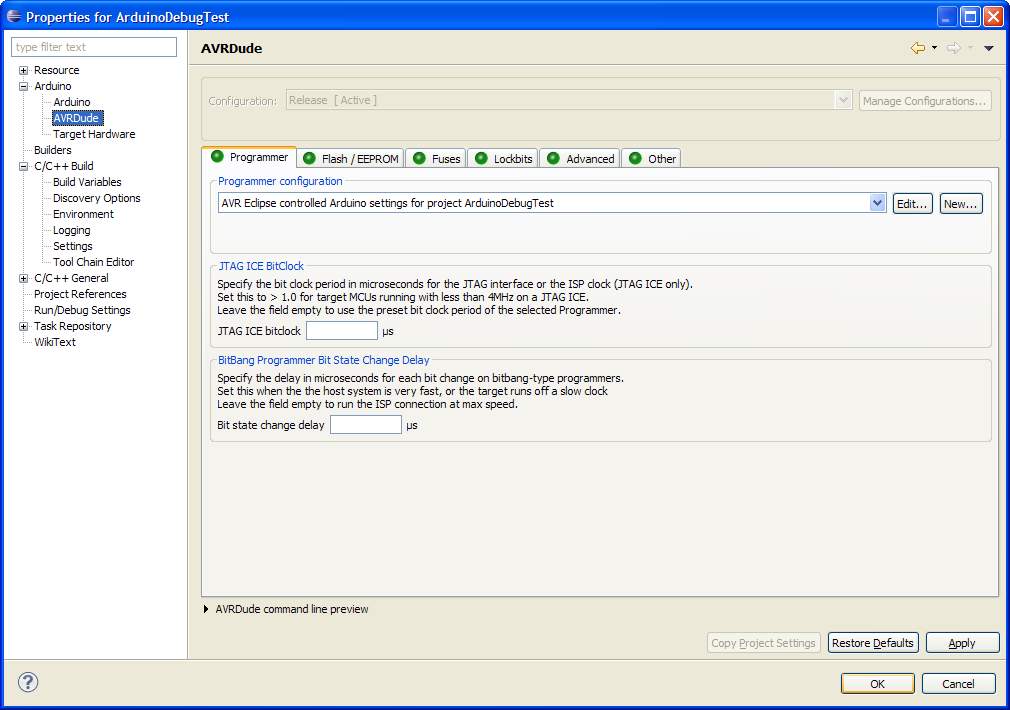Focus the JTAG ICE bitclock field
The width and height of the screenshot is (1010, 710).
(x=342, y=331)
